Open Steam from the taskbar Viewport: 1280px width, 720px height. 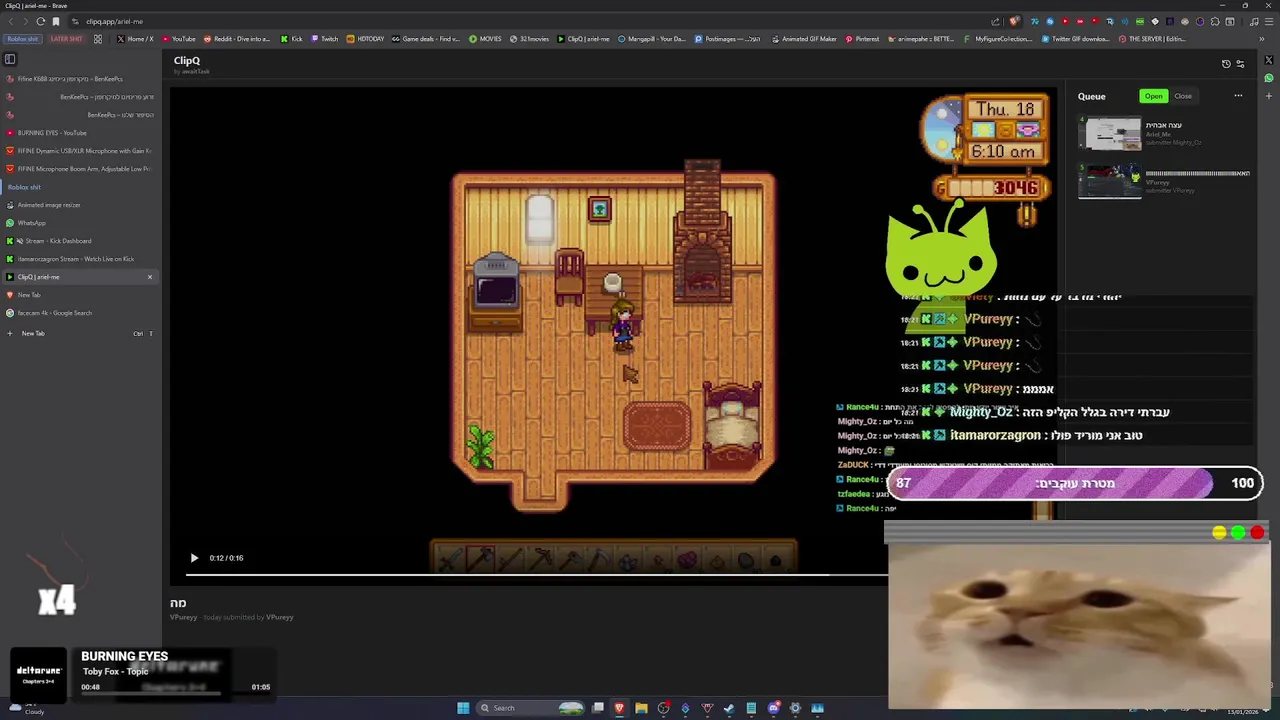tap(729, 708)
